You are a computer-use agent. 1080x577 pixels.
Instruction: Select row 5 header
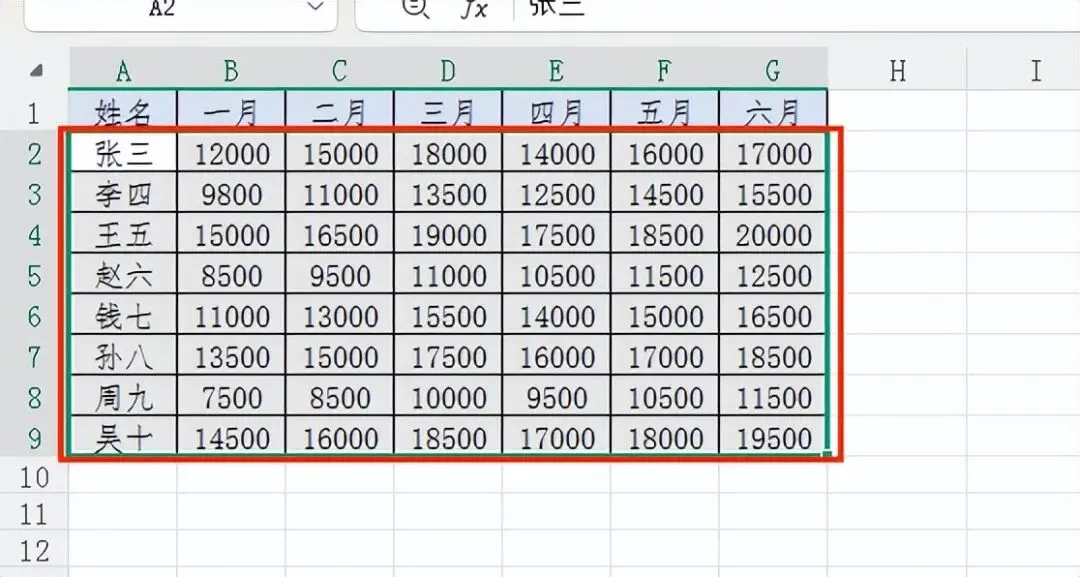click(34, 275)
